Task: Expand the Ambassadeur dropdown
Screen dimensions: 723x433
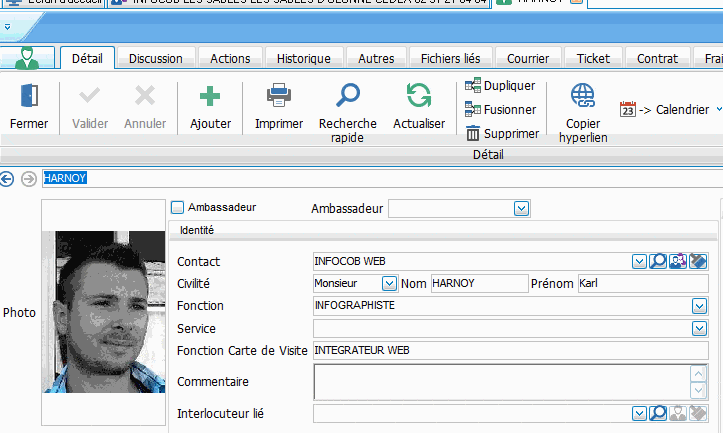Action: coord(520,208)
